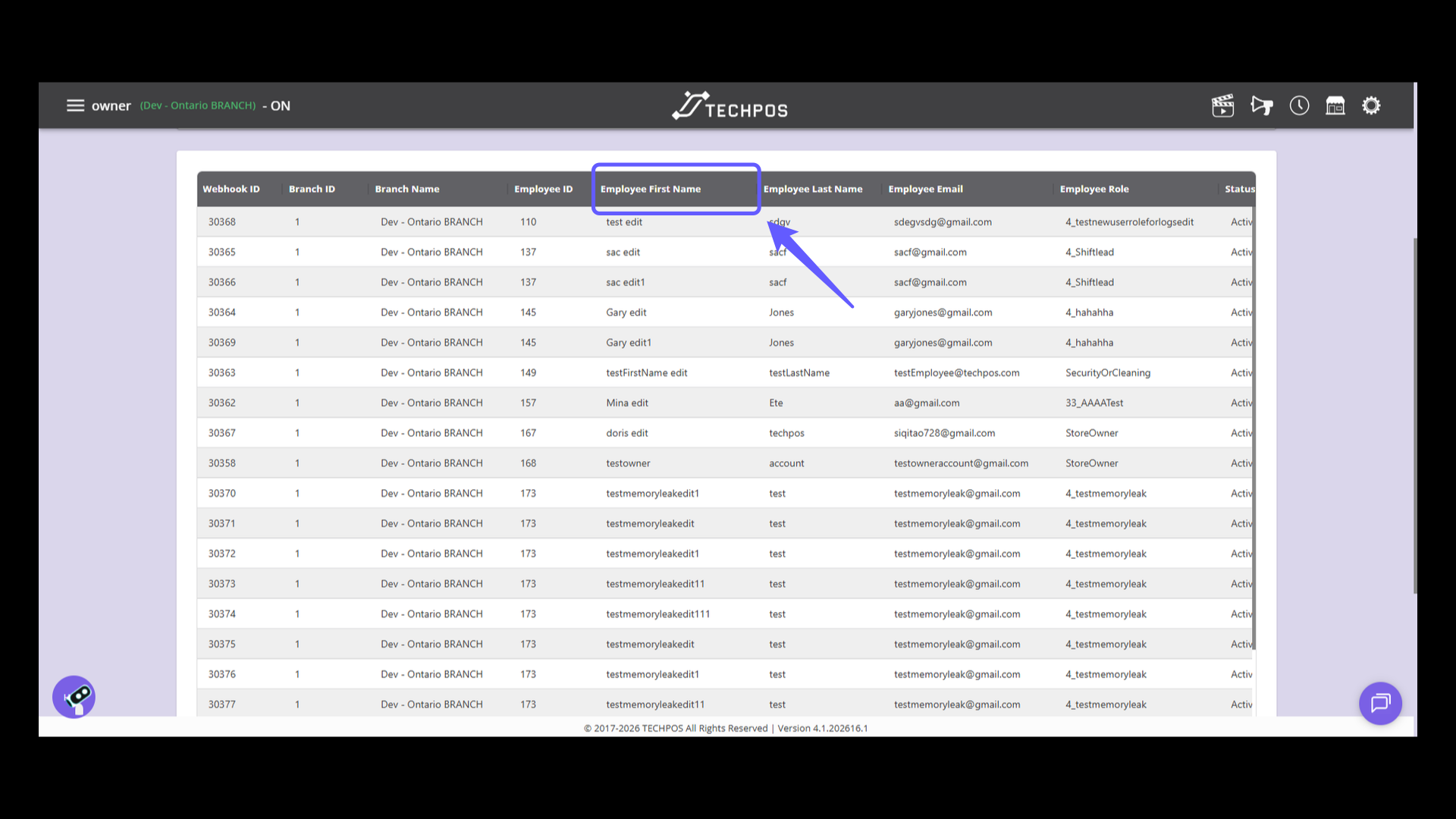Click the Branch Name column header

pyautogui.click(x=406, y=189)
